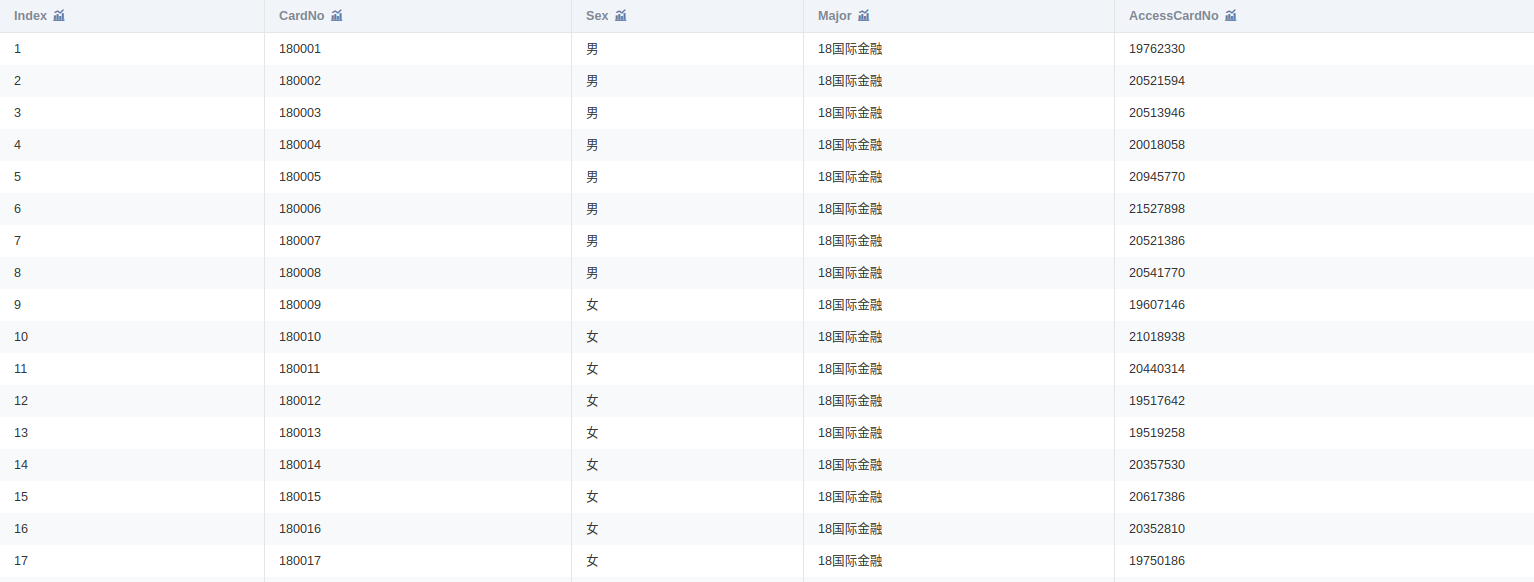
Task: Open chart icon beside Sex header
Action: 621,16
